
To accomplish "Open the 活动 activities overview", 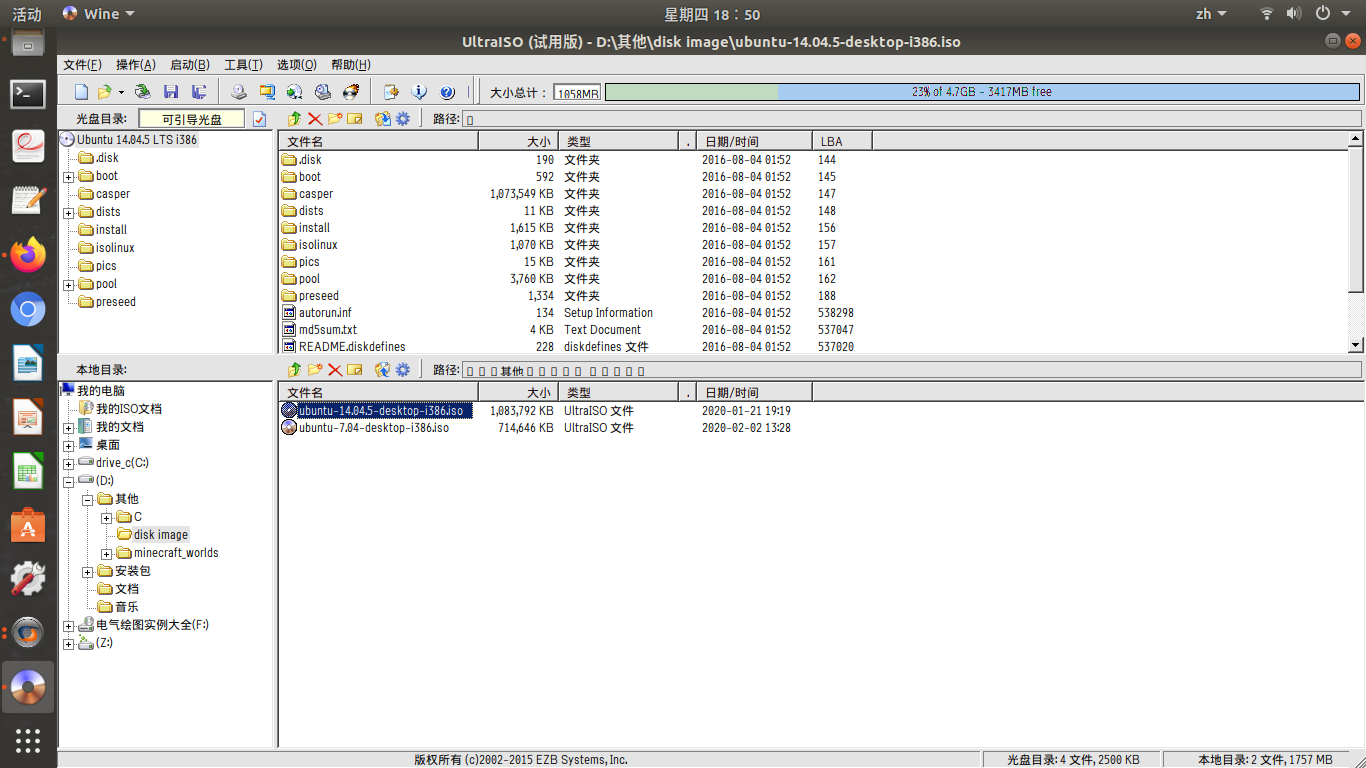I will coord(27,14).
